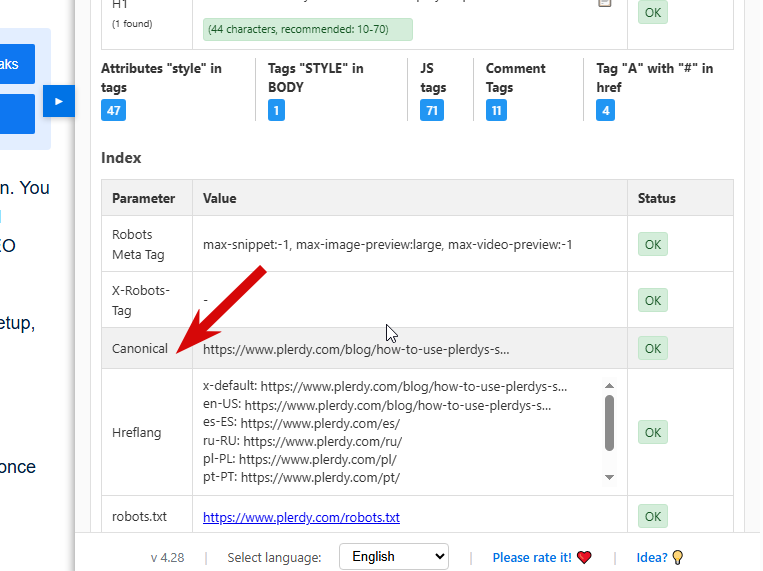763x571 pixels.
Task: Click the Idea? link
Action: [x=652, y=557]
